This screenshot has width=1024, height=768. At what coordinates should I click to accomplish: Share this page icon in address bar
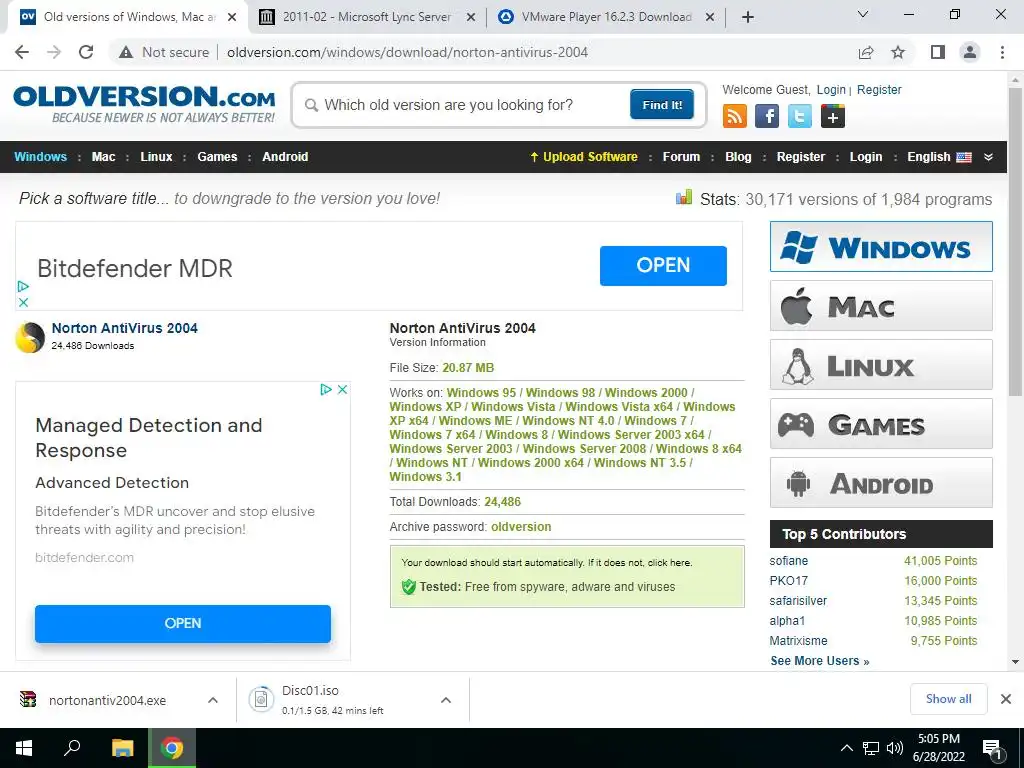pyautogui.click(x=866, y=52)
